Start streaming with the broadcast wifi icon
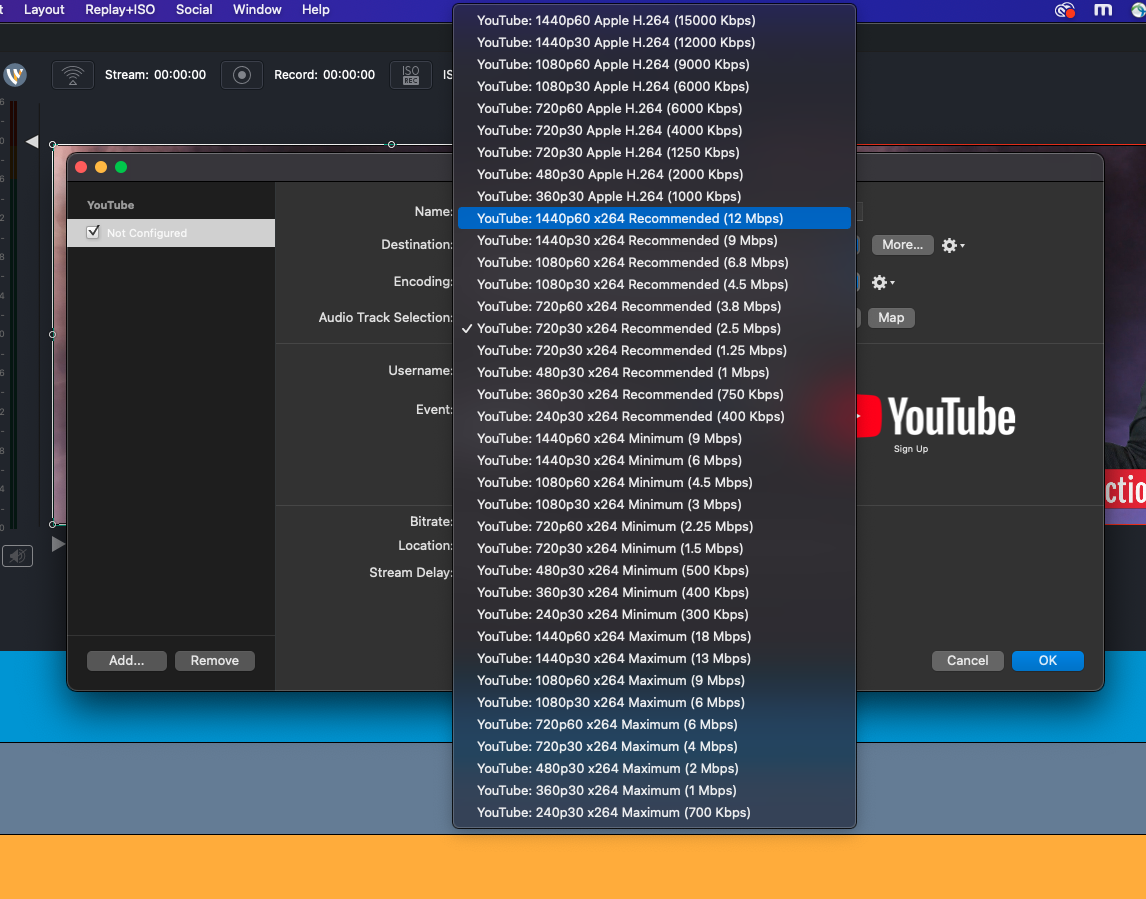This screenshot has height=899, width=1146. [72, 75]
